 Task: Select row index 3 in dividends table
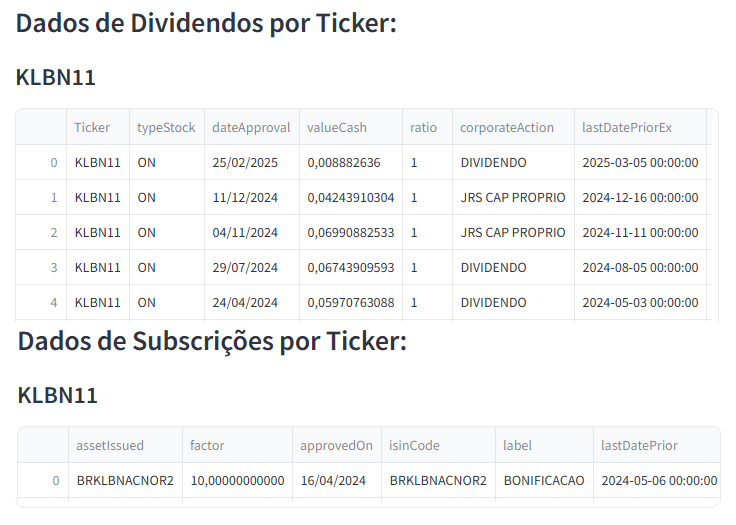54,268
